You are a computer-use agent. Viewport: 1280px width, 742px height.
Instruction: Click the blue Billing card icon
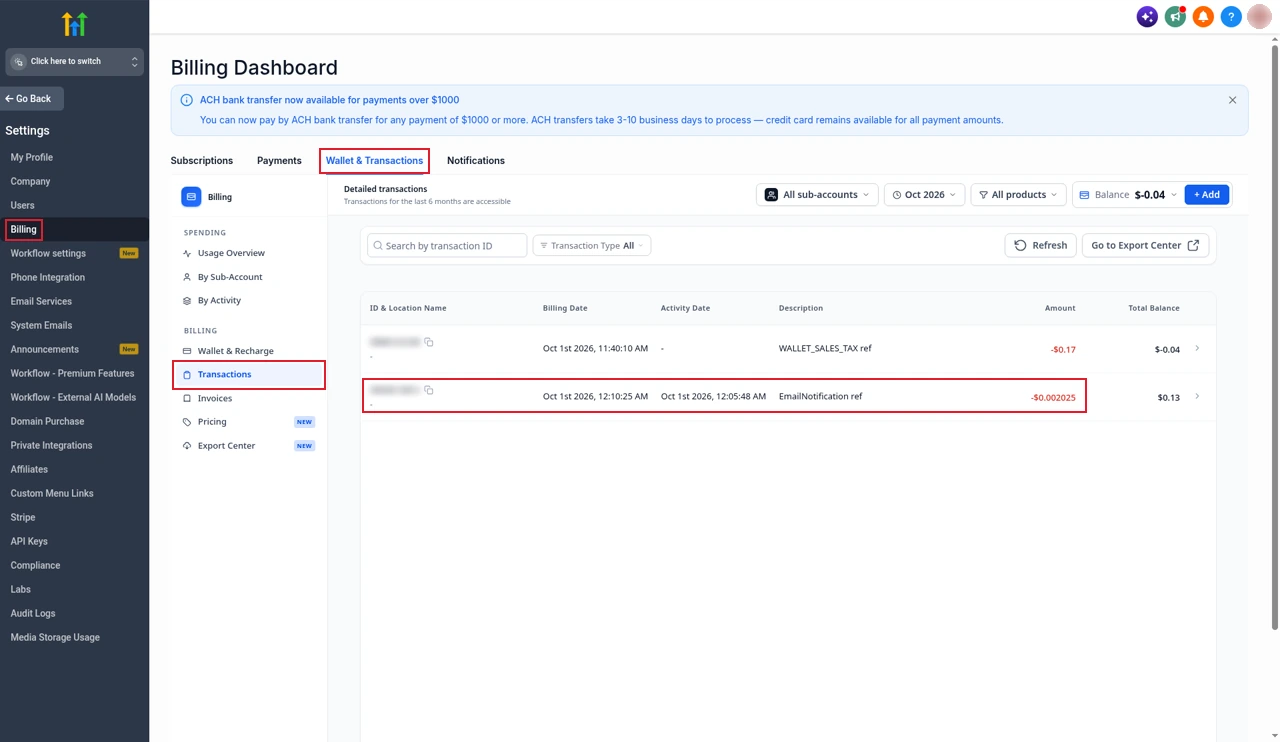(x=191, y=197)
